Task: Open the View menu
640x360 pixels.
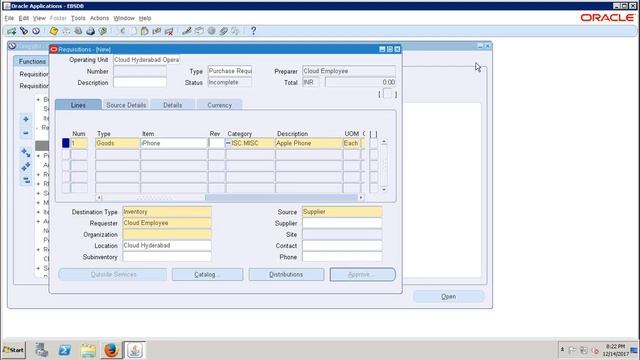Action: coord(39,18)
